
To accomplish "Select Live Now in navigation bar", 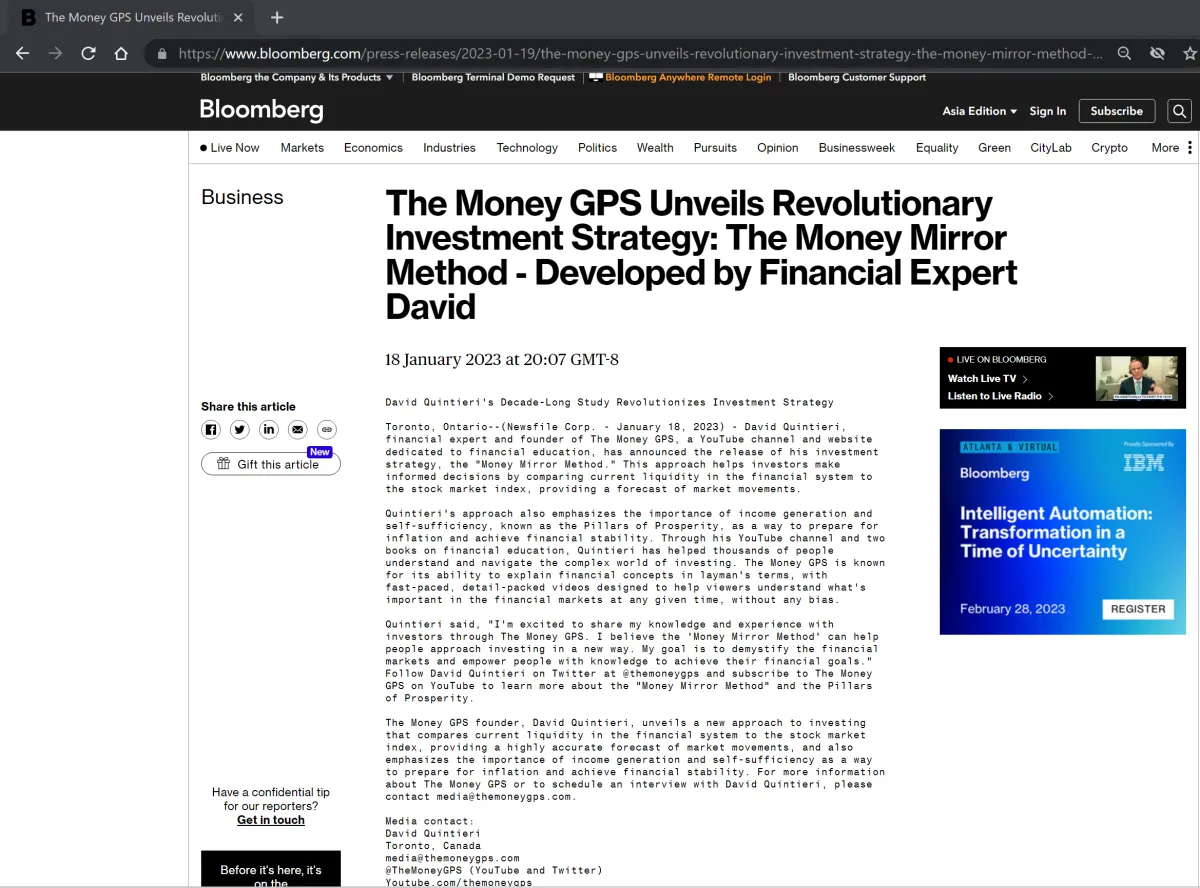I will (230, 148).
